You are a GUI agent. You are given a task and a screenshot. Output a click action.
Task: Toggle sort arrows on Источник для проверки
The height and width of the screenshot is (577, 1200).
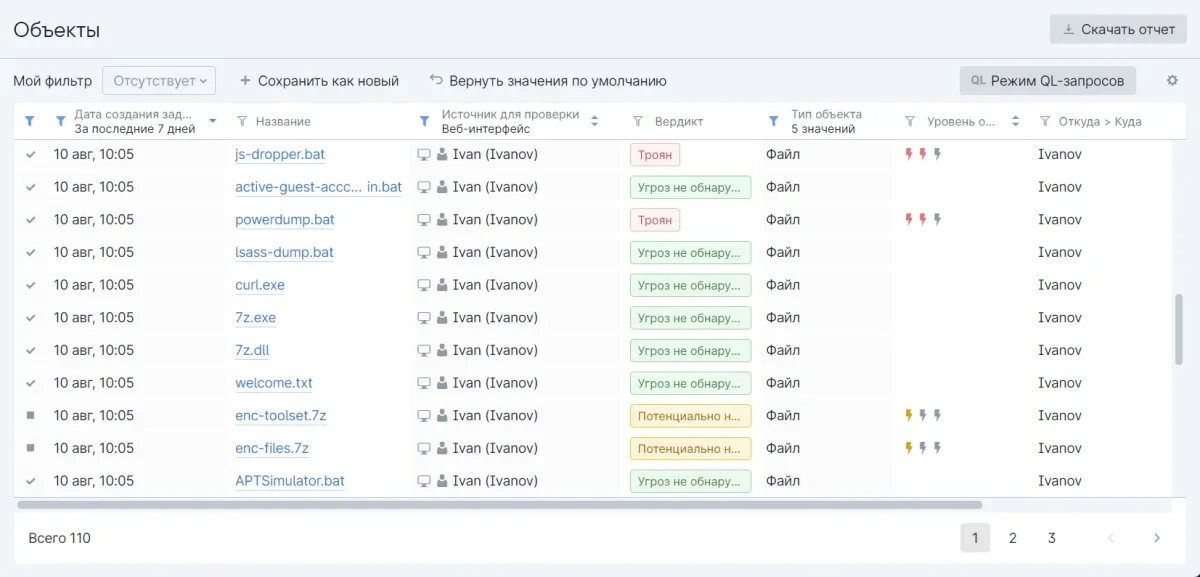pos(595,121)
